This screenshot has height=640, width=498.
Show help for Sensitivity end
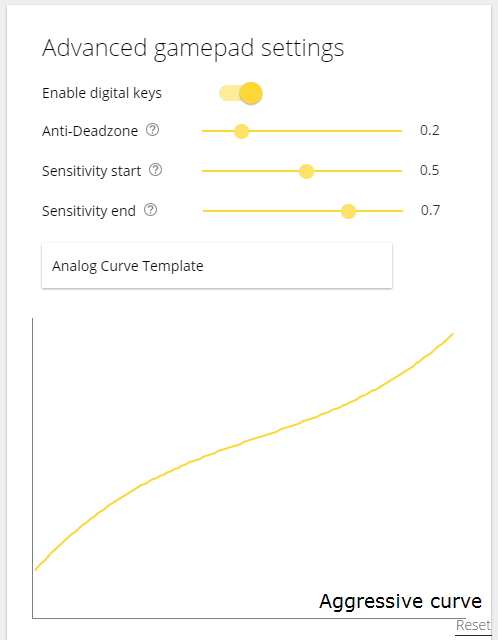[151, 210]
